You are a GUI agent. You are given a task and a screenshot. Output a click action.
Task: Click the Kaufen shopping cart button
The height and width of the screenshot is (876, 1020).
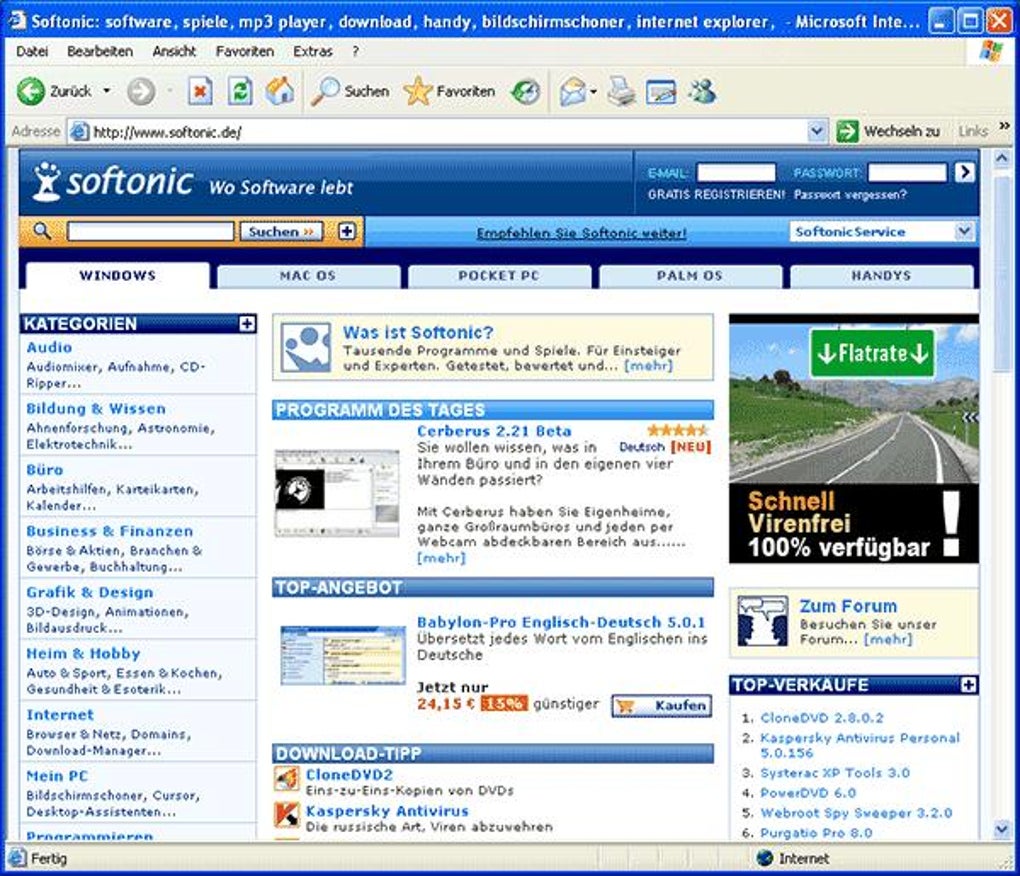tap(662, 706)
